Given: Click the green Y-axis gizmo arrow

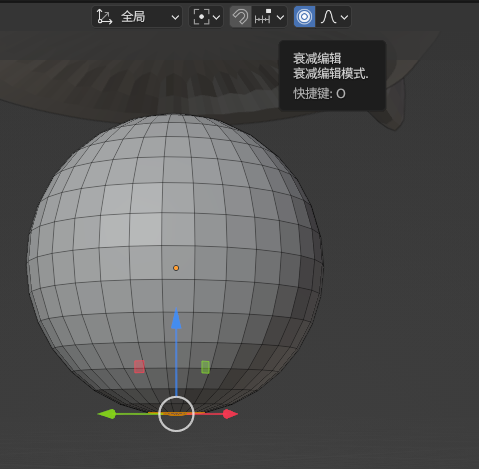Looking at the screenshot, I should [x=107, y=414].
